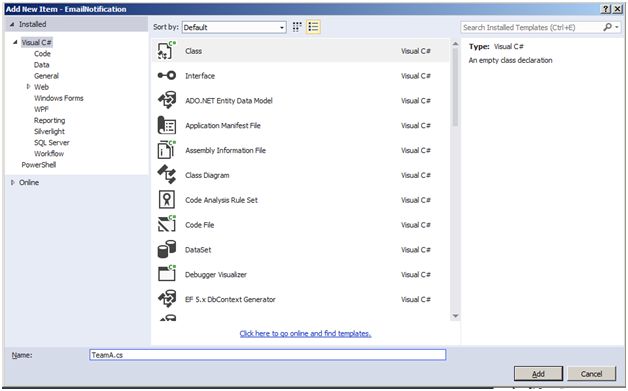Switch to medium icons view
The width and height of the screenshot is (628, 391).
(297, 27)
